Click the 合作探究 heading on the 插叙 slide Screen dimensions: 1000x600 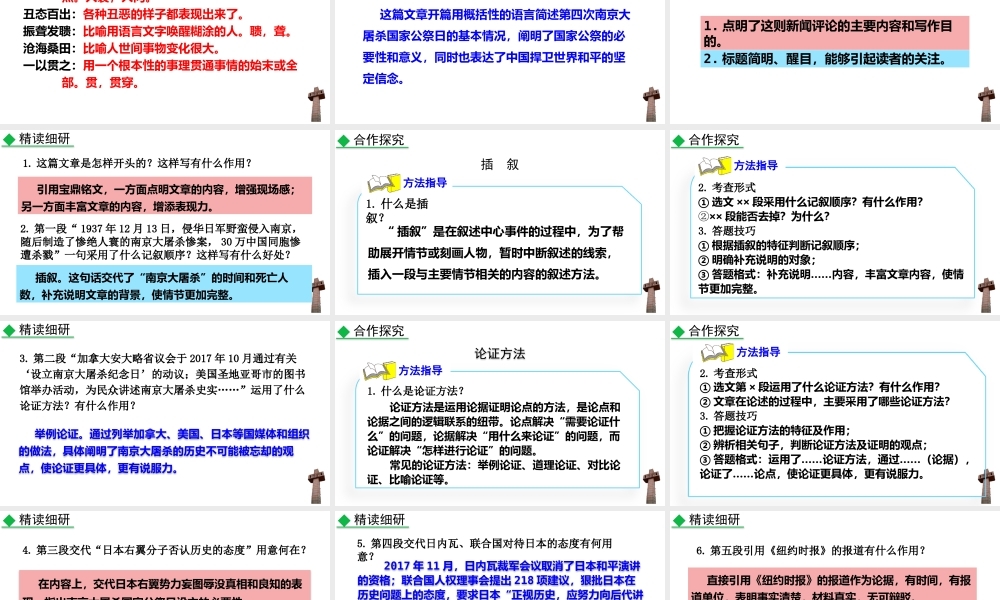click(x=379, y=140)
